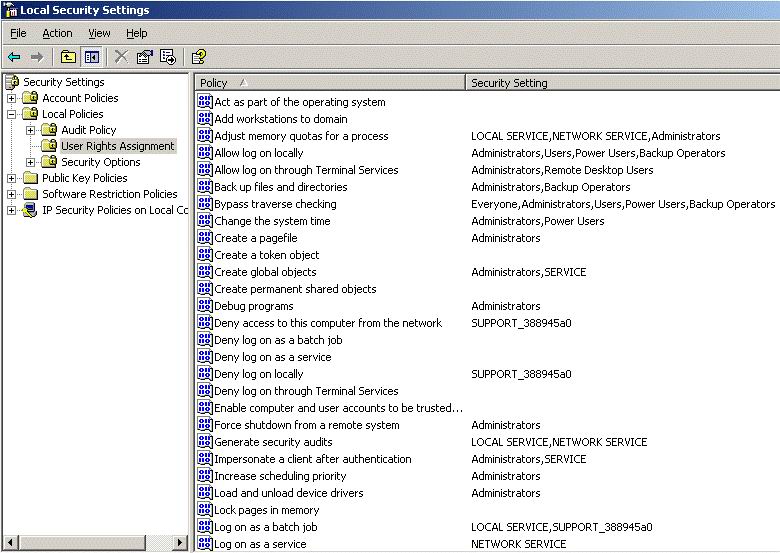Click the Audit Policy folder icon
780x553 pixels.
tap(49, 130)
